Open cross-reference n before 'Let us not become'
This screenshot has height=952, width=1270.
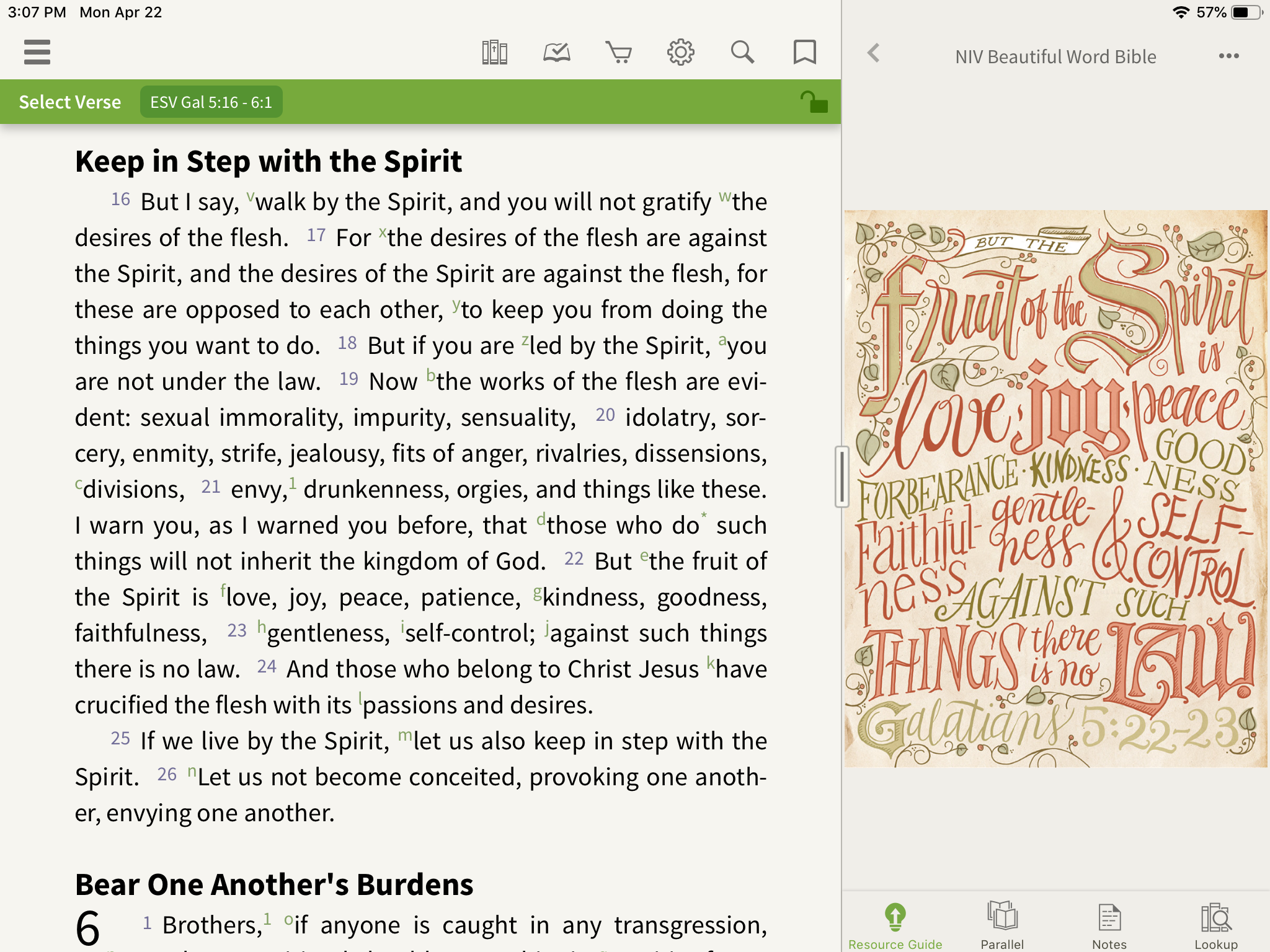[x=192, y=772]
